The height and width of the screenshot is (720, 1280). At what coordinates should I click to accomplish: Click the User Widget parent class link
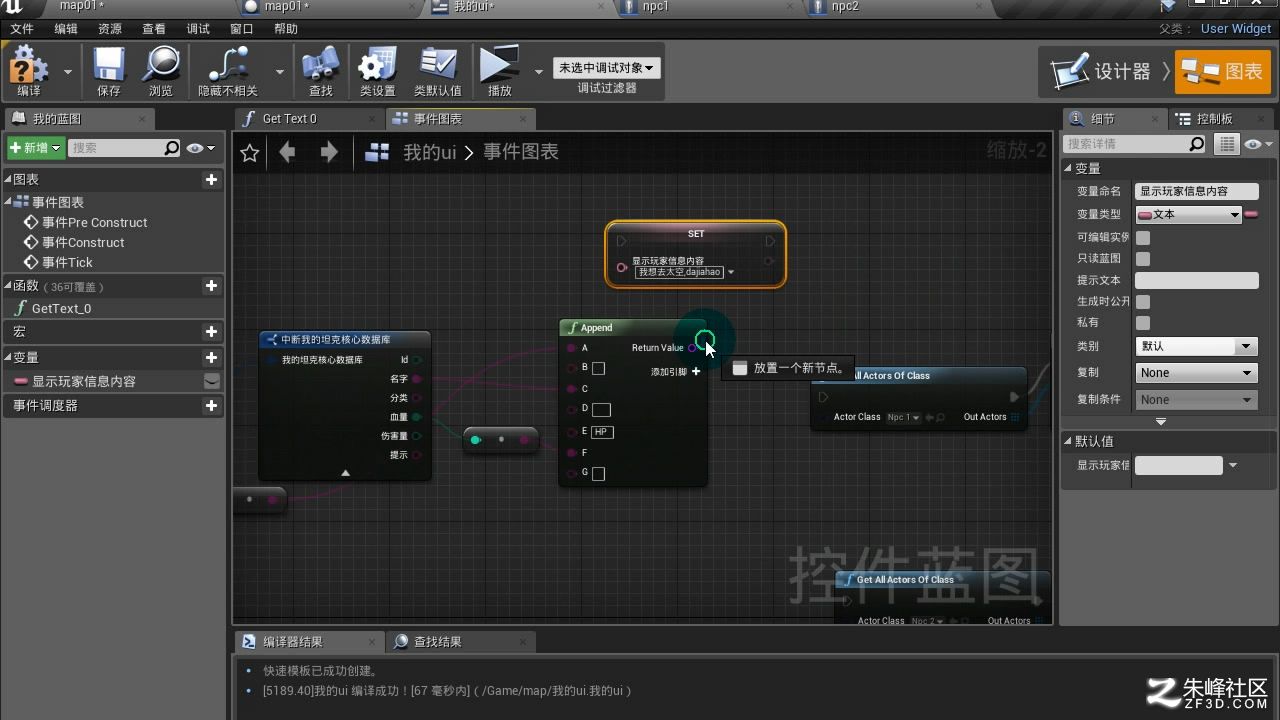[x=1236, y=29]
